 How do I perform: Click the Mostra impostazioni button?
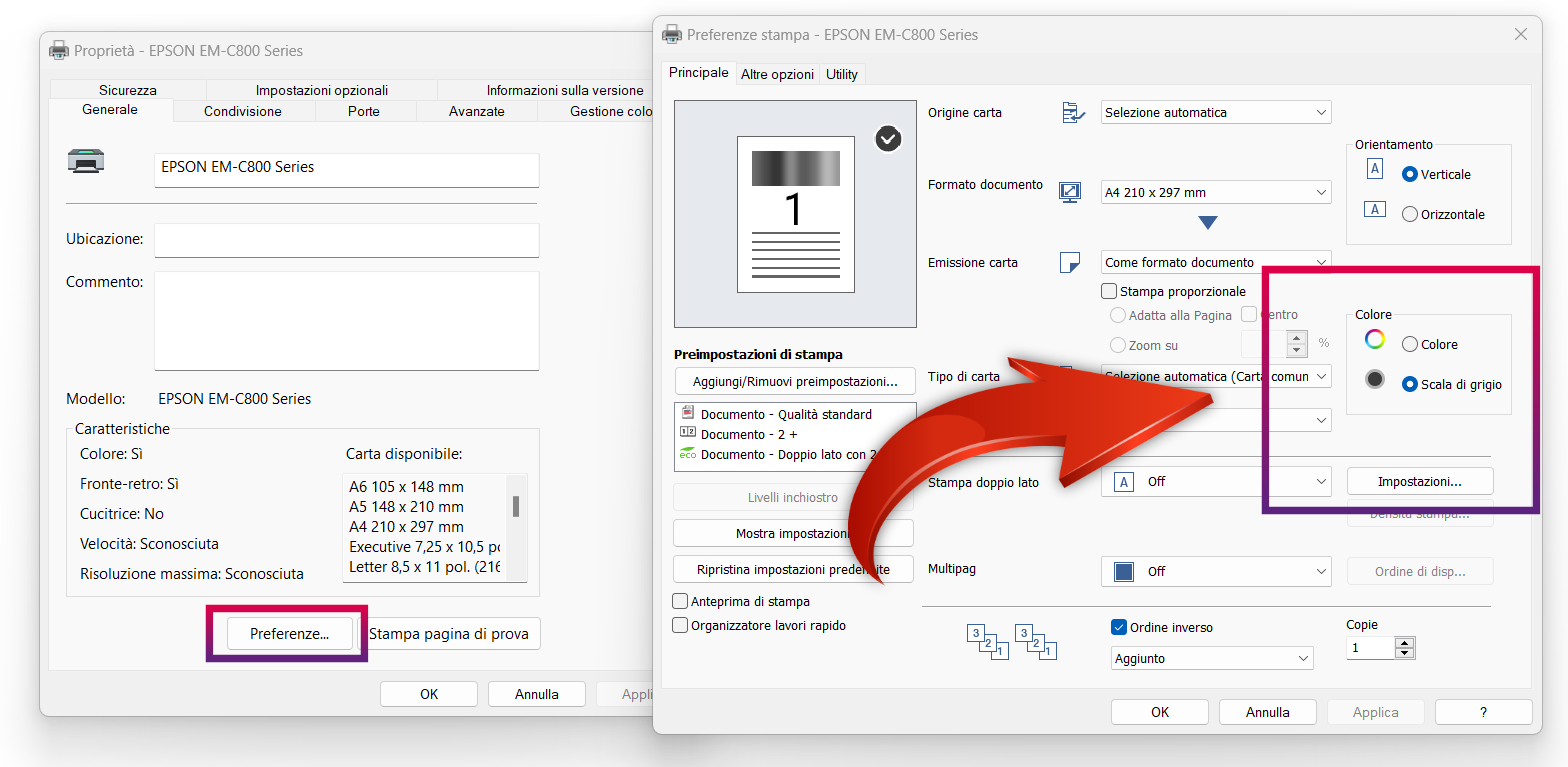click(x=794, y=533)
